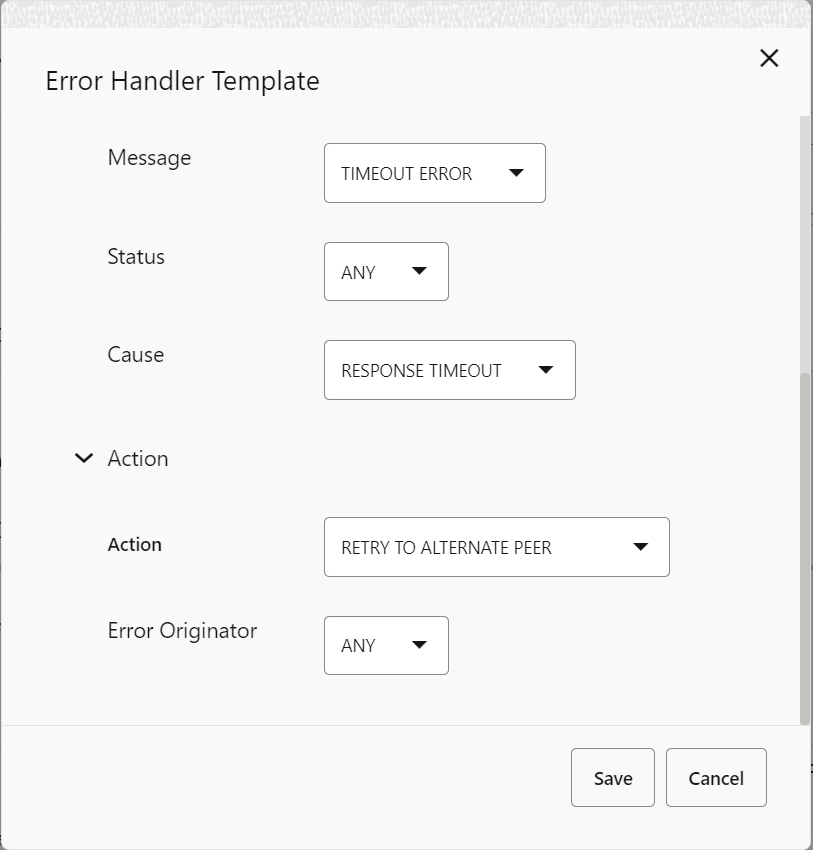Open the Cause dropdown showing RESPONSE TIMEOUT
Screen dimensions: 813x850
449,370
